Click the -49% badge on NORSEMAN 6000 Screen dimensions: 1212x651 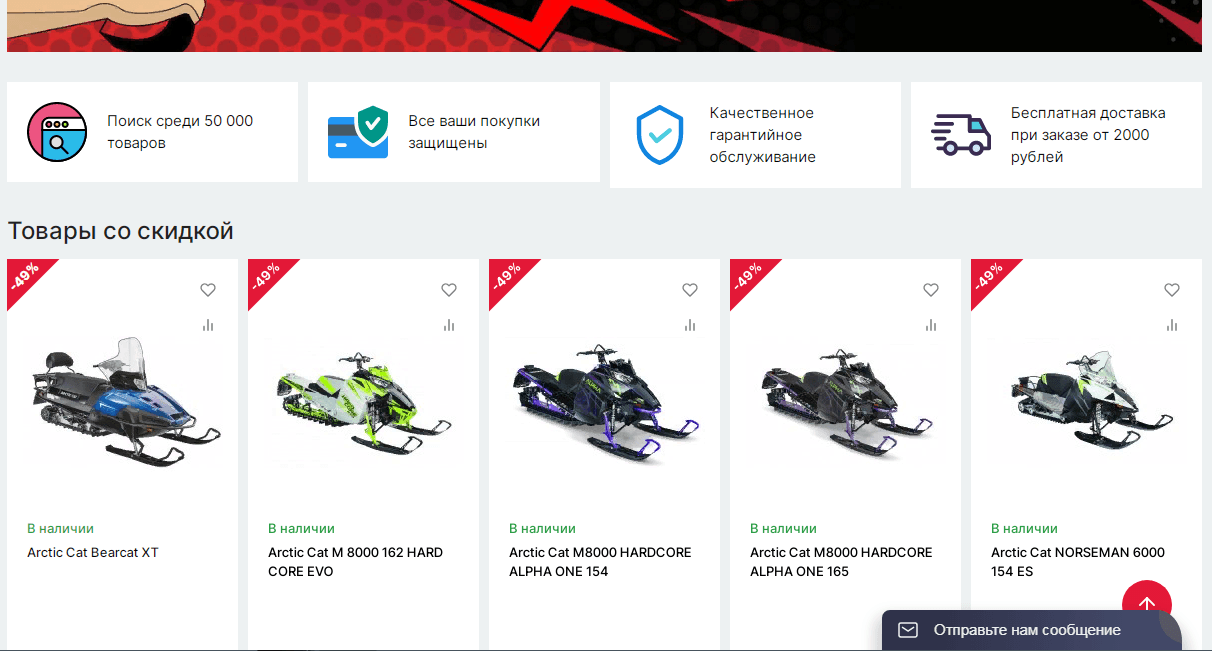tap(988, 276)
